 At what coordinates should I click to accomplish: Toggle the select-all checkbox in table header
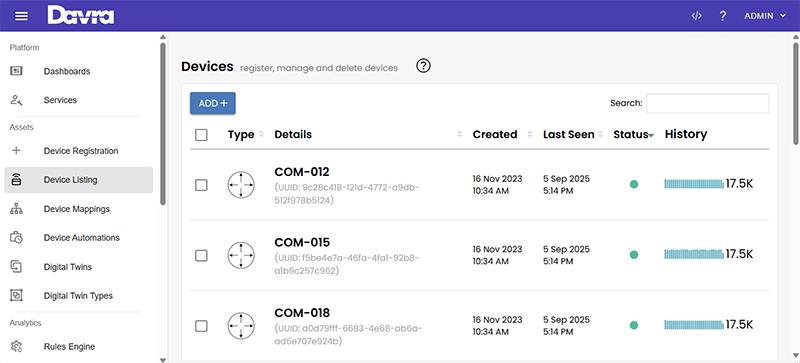click(202, 135)
